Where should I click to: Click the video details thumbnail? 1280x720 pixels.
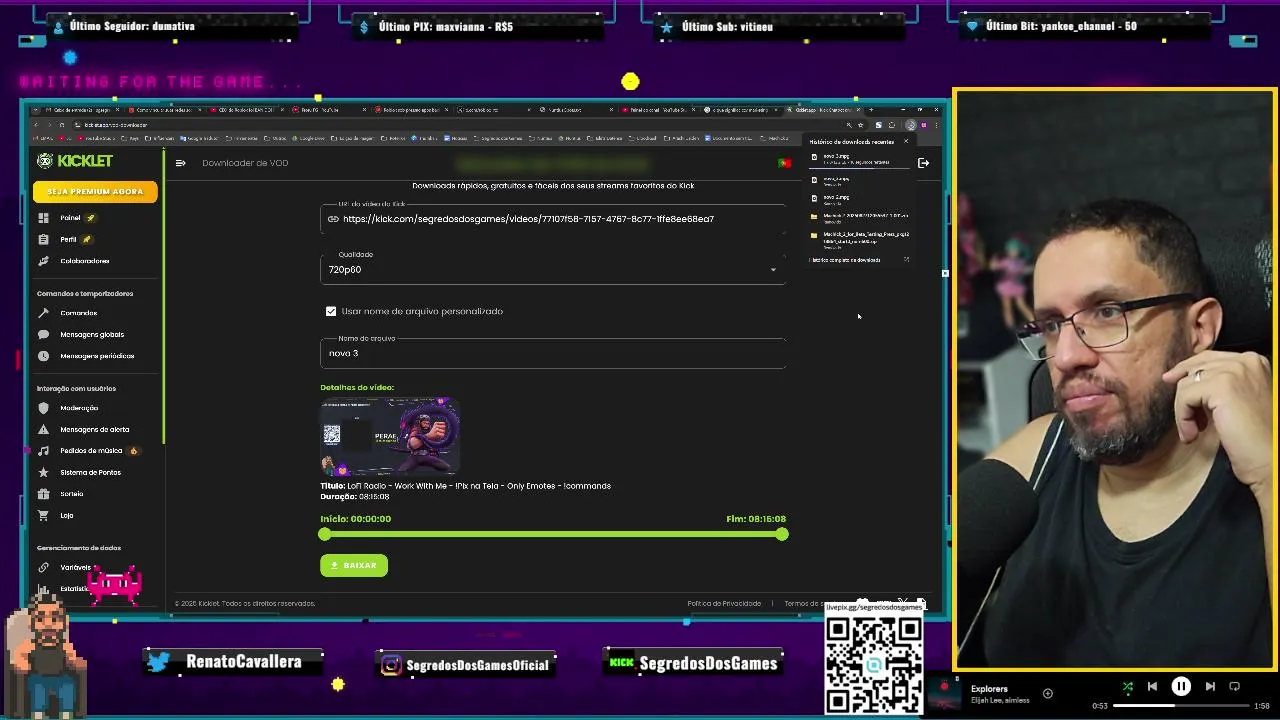pos(390,436)
